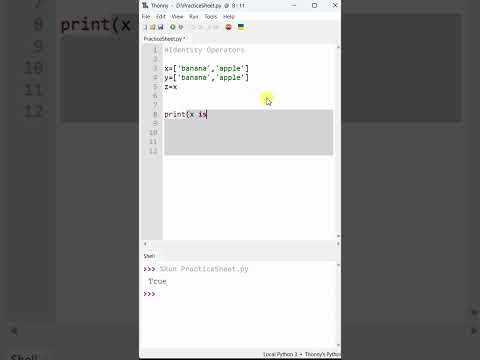Click the Thonny logo in title bar

145,5
